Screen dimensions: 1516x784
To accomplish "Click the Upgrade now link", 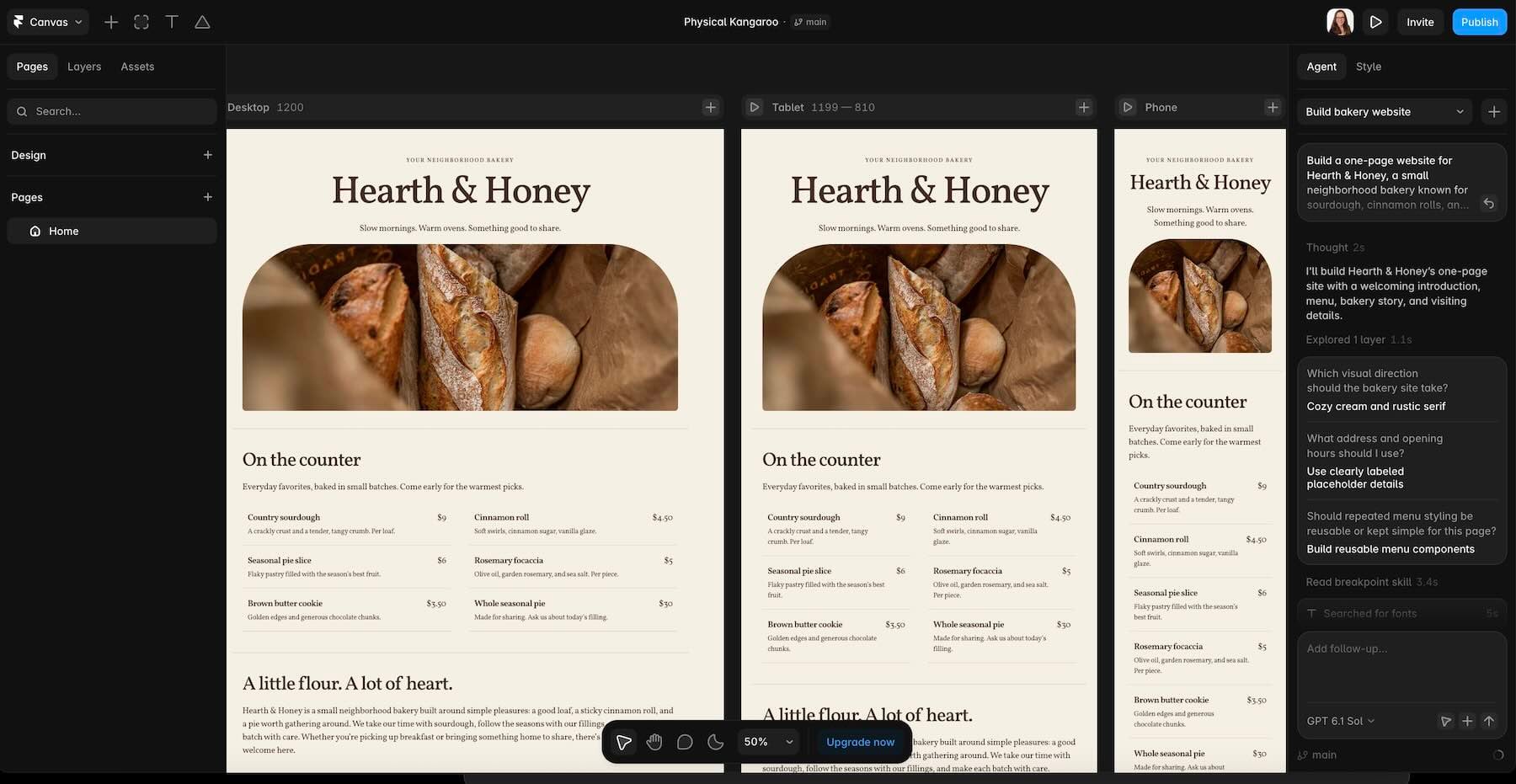I will pyautogui.click(x=860, y=742).
